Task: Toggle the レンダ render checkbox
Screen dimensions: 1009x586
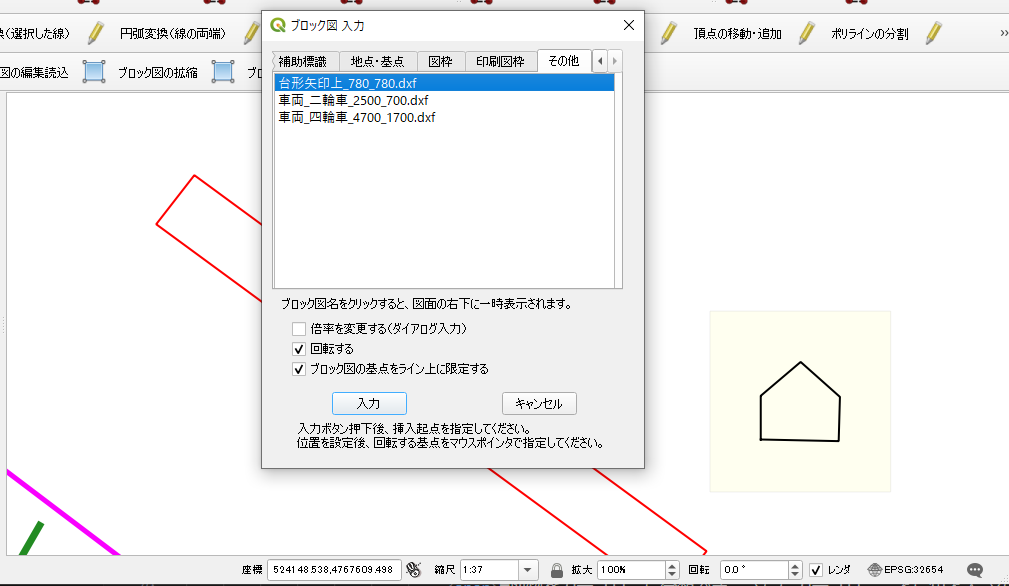Action: (816, 569)
